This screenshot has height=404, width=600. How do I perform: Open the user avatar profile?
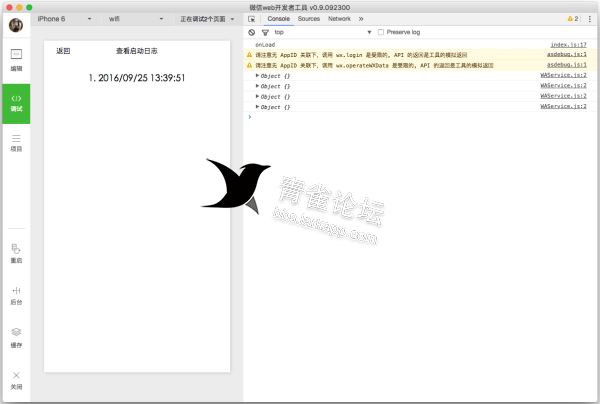[16, 25]
